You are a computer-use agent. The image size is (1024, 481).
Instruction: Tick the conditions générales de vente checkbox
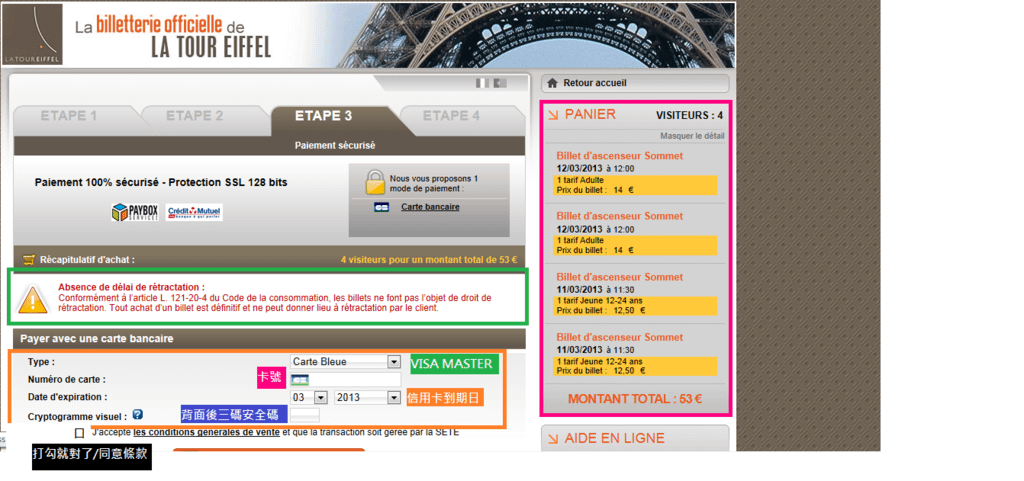pos(80,433)
